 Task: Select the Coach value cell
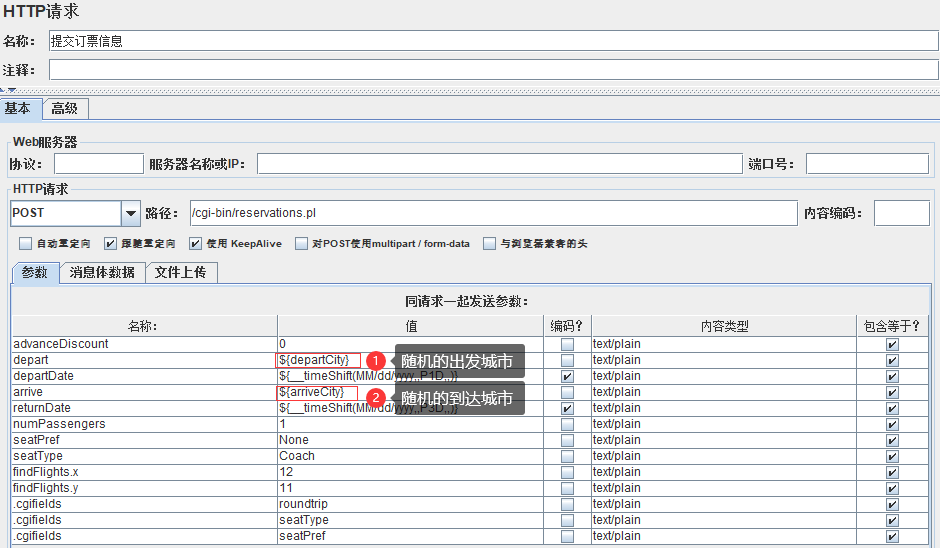(x=411, y=456)
